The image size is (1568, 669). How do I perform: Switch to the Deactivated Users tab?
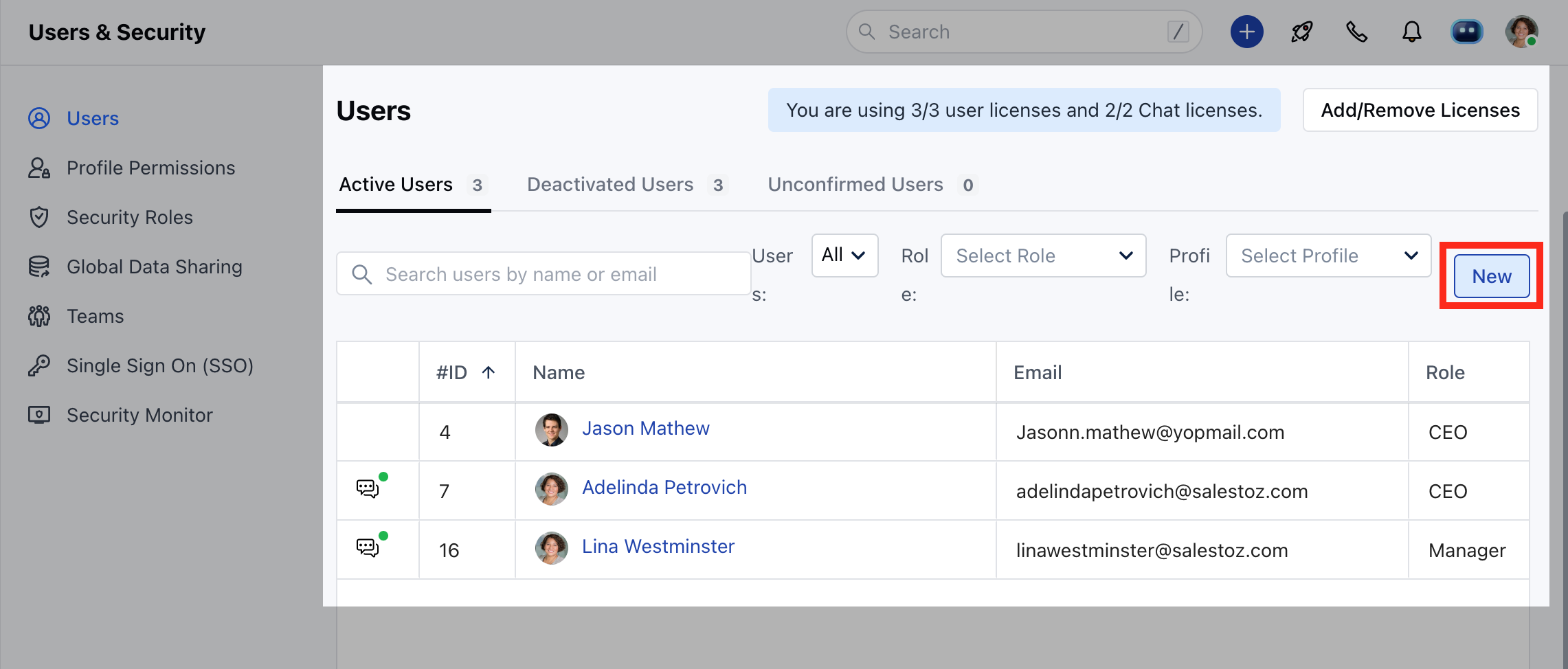tap(610, 184)
